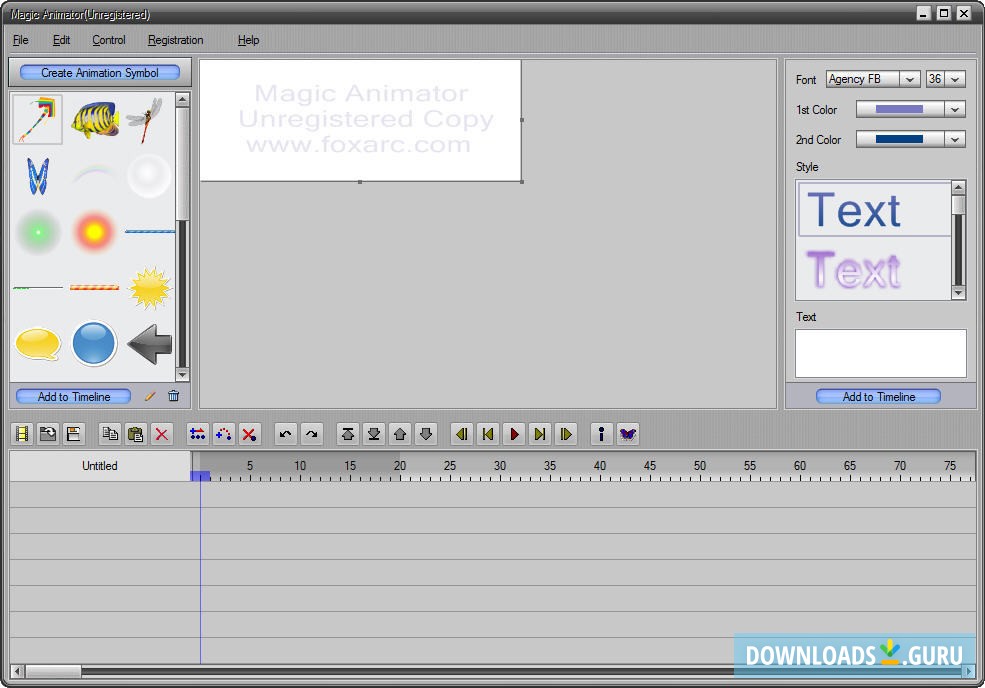Open the Registration menu
This screenshot has height=688, width=985.
[175, 40]
